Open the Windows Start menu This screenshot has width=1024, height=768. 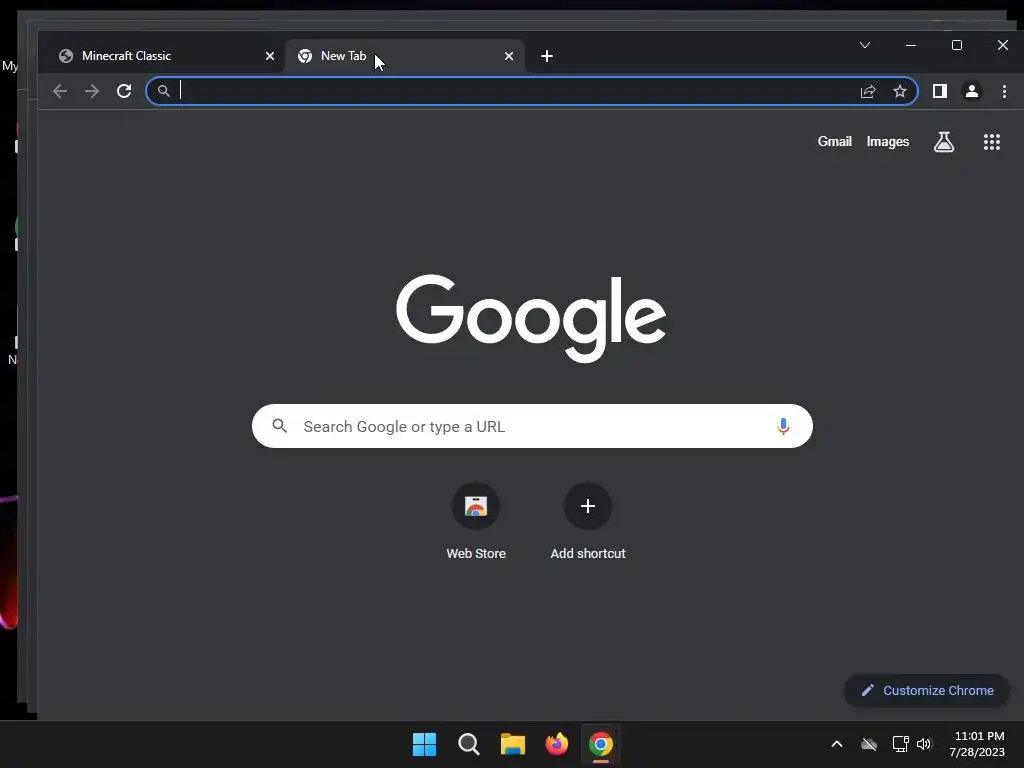pyautogui.click(x=424, y=744)
